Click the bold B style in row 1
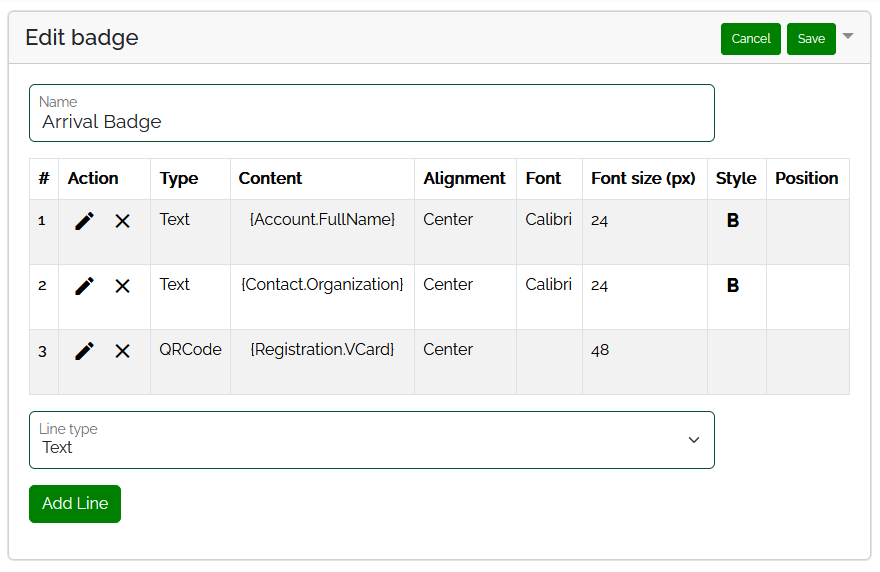Image resolution: width=880 pixels, height=572 pixels. click(x=733, y=221)
